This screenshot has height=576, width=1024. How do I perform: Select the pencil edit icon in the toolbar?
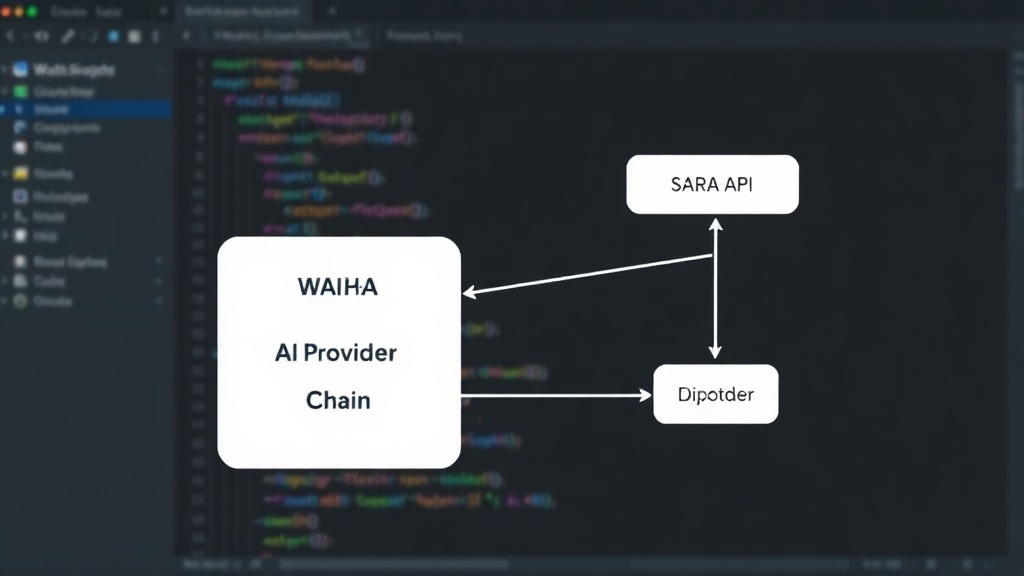click(x=68, y=37)
